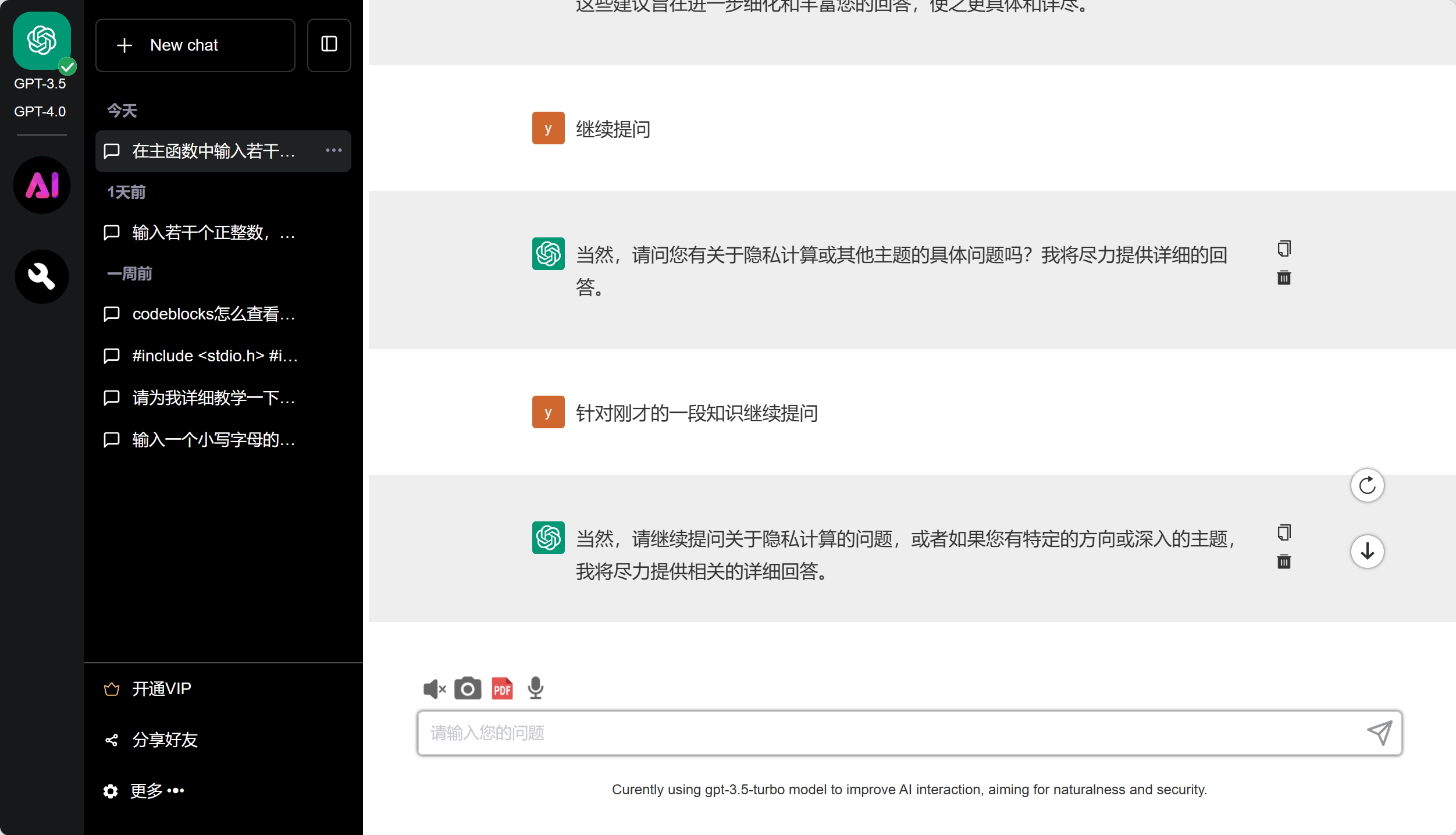
Task: Open the wrench tools icon in sidebar
Action: point(42,276)
